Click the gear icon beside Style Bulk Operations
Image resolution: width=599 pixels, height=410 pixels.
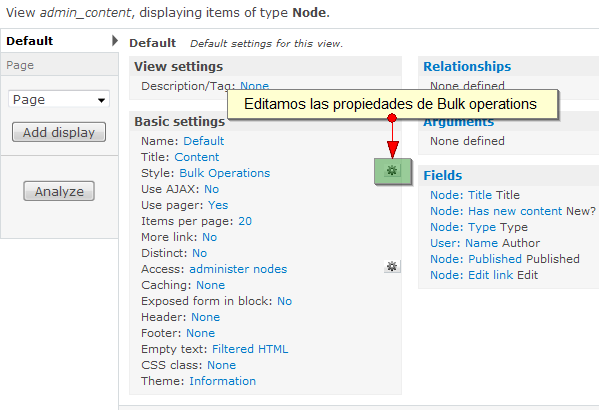[392, 170]
